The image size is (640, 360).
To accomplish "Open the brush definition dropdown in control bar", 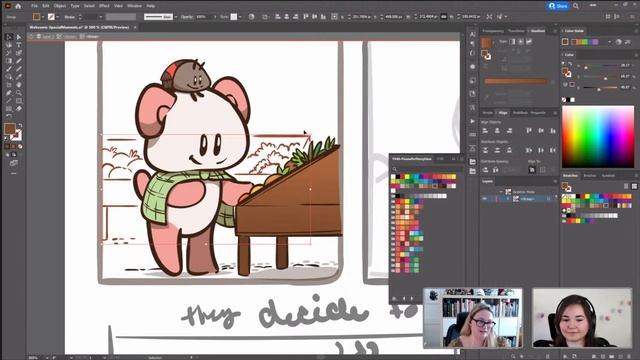I will coord(176,17).
